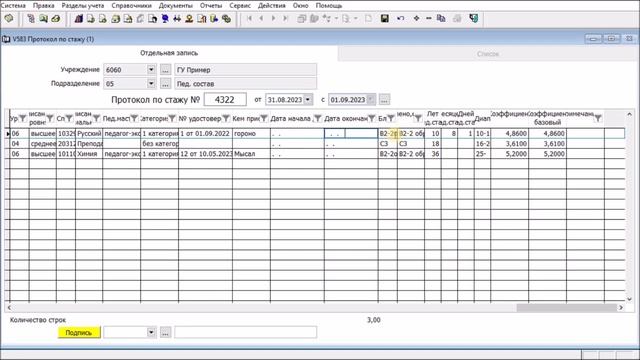Click the horizontal scrollbar thumb of the table
Viewport: 640px width, 360px height.
[567, 308]
